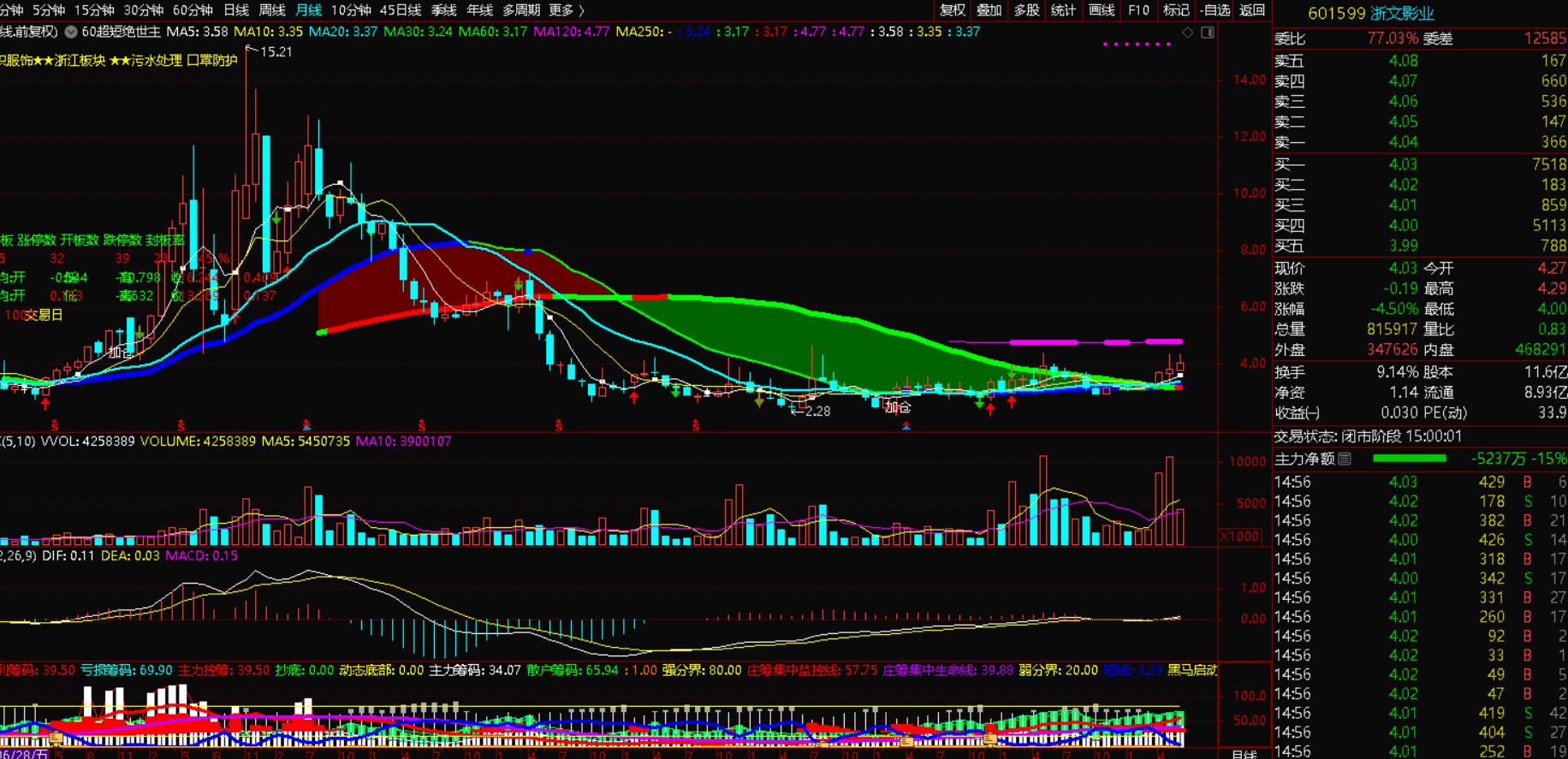Click the 散户筹码: 65.94 indicator label
Viewport: 1568px width, 759px height.
573,670
